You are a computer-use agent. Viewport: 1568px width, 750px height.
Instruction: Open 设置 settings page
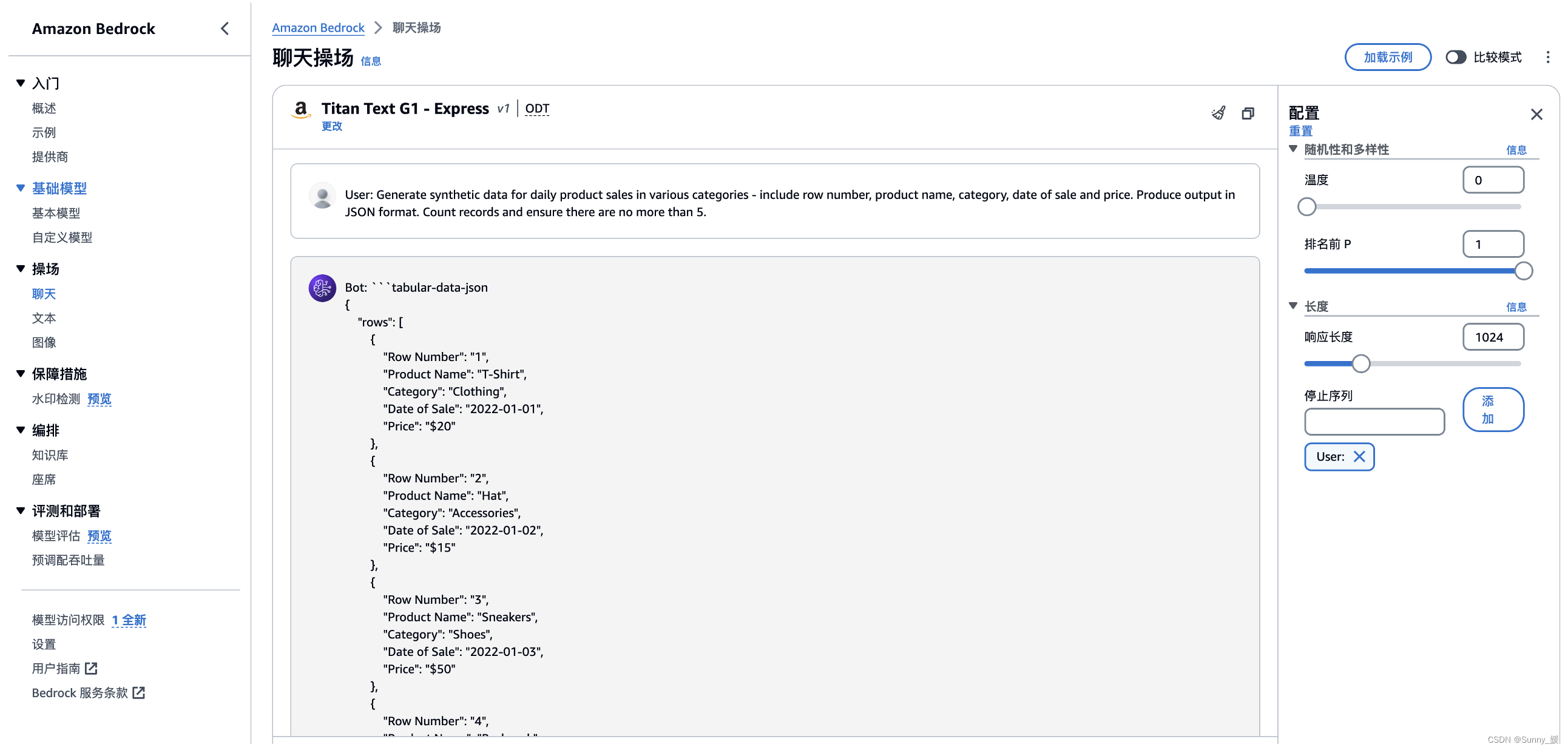[x=44, y=644]
